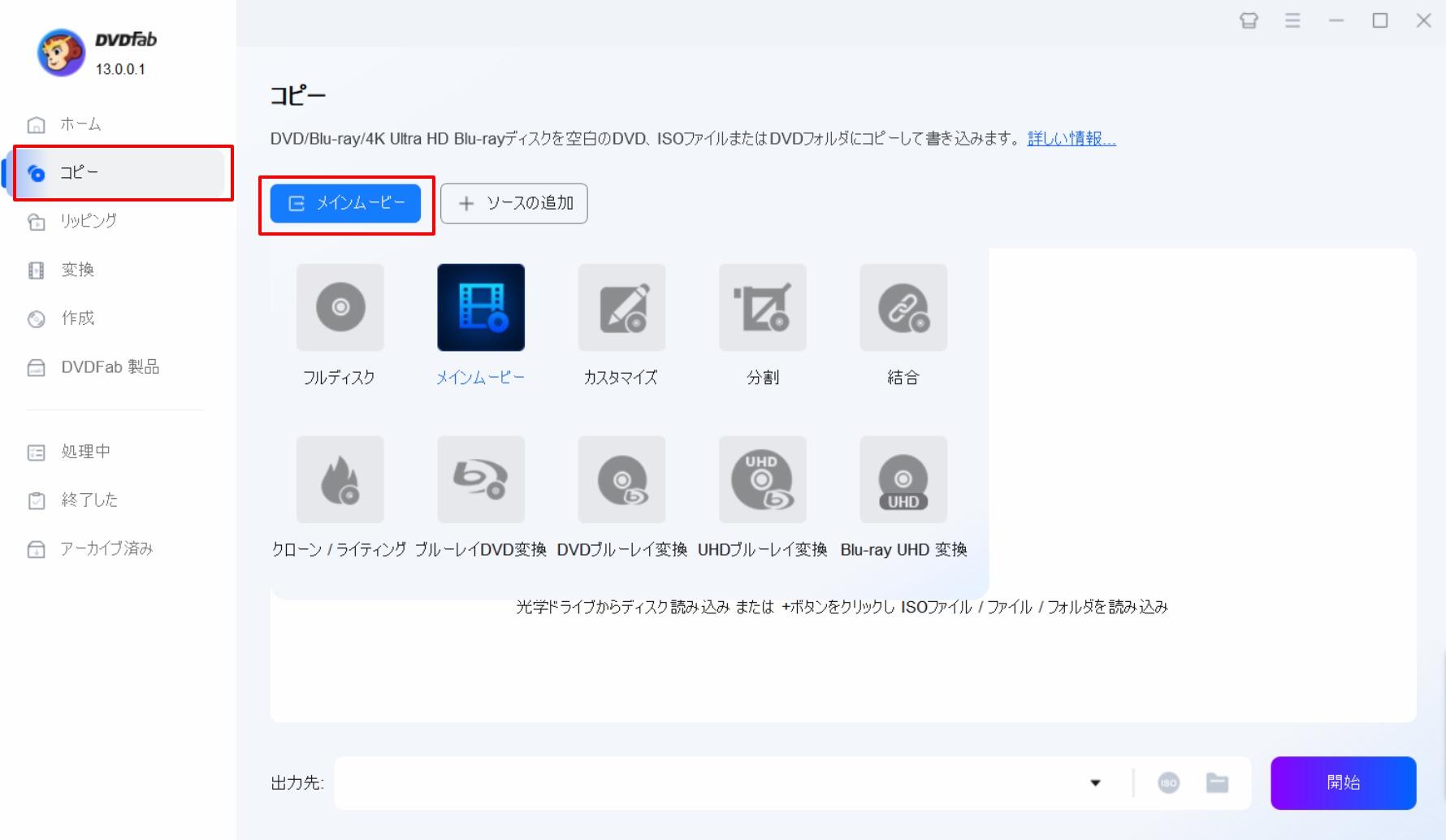Viewport: 1446px width, 840px height.
Task: Select Blu-ray UHD 変換 mode icon
Action: [903, 479]
